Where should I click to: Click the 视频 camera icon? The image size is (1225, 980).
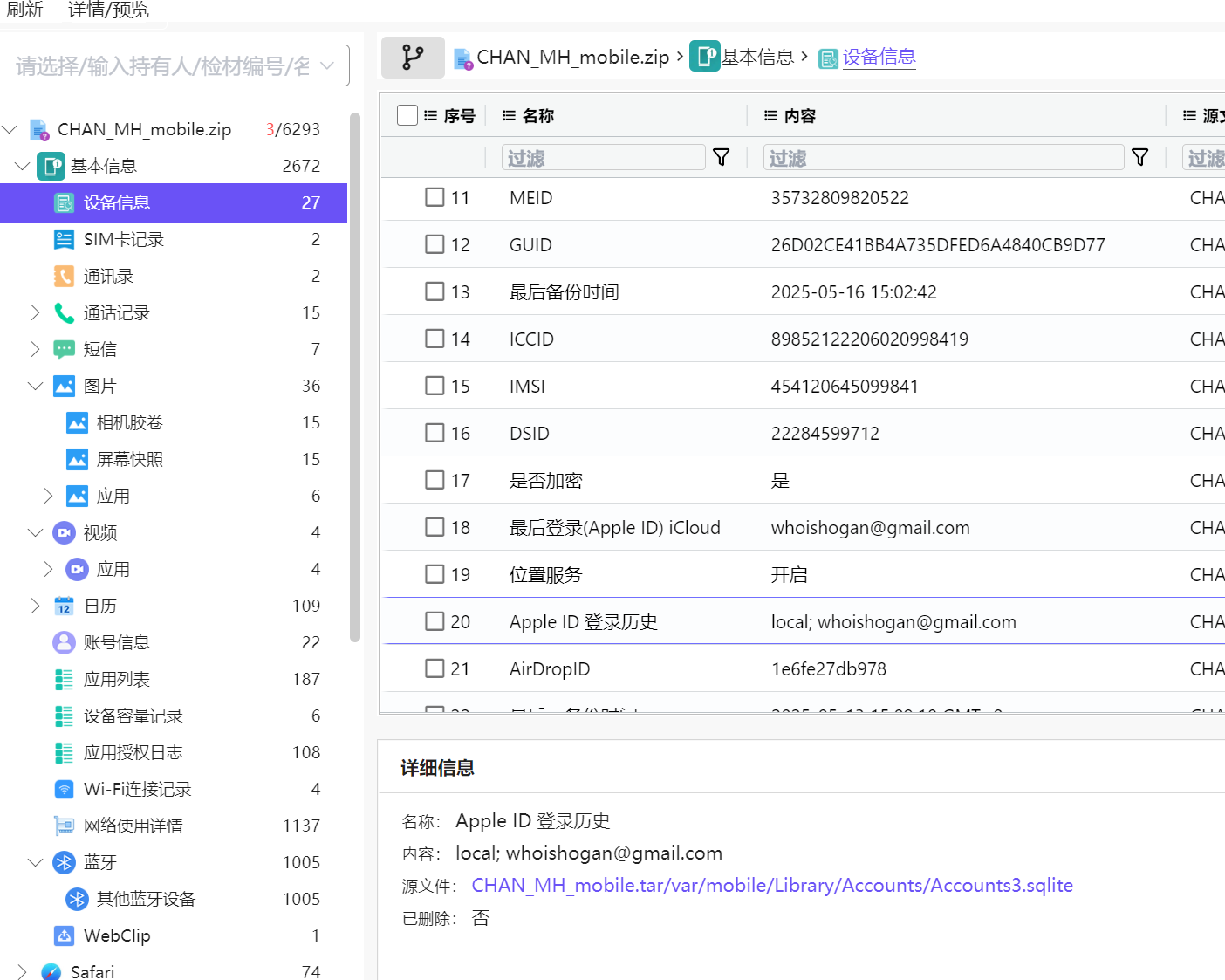click(x=65, y=532)
